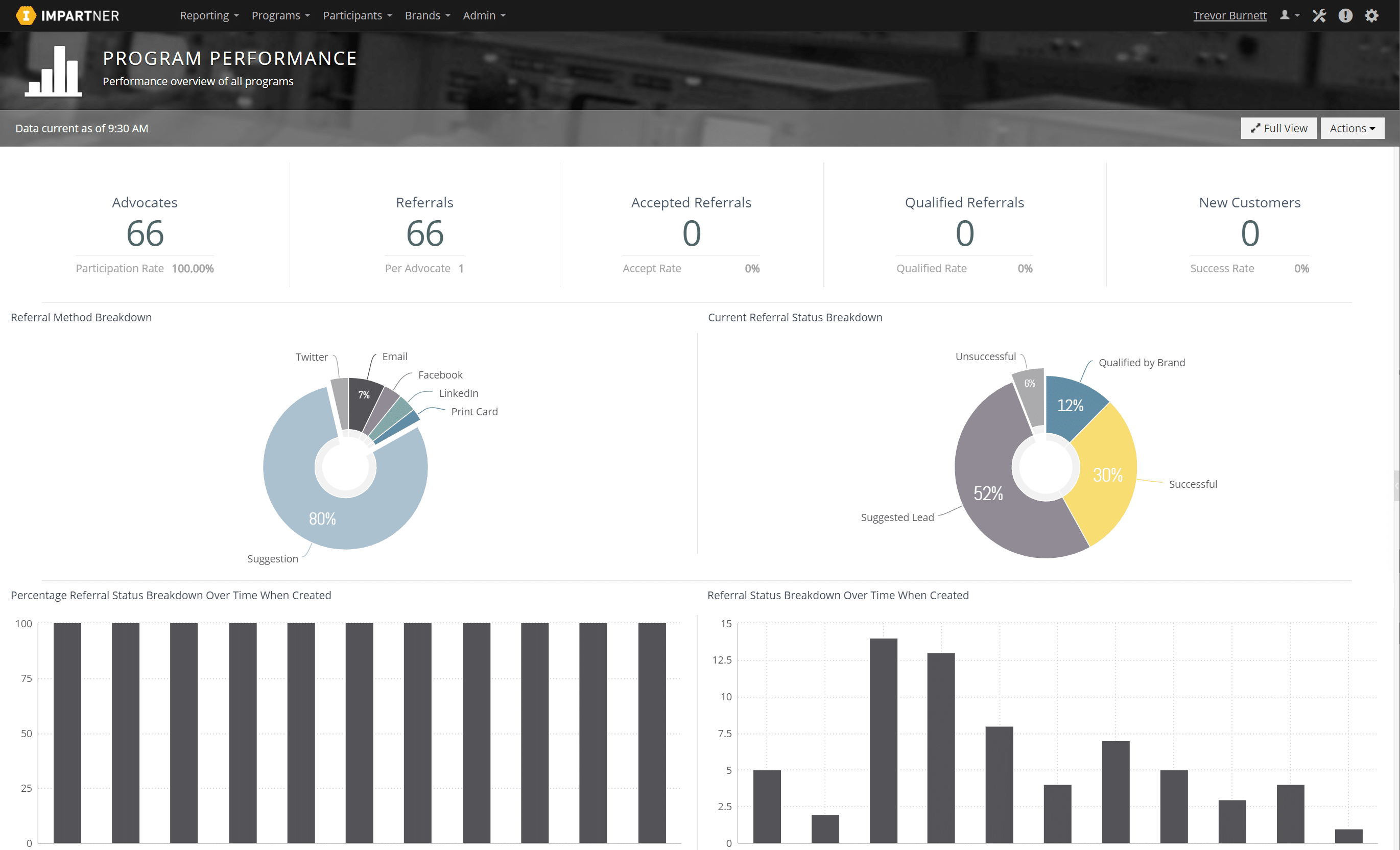Click the Impartner logo icon
Viewport: 1400px width, 850px height.
pos(26,15)
